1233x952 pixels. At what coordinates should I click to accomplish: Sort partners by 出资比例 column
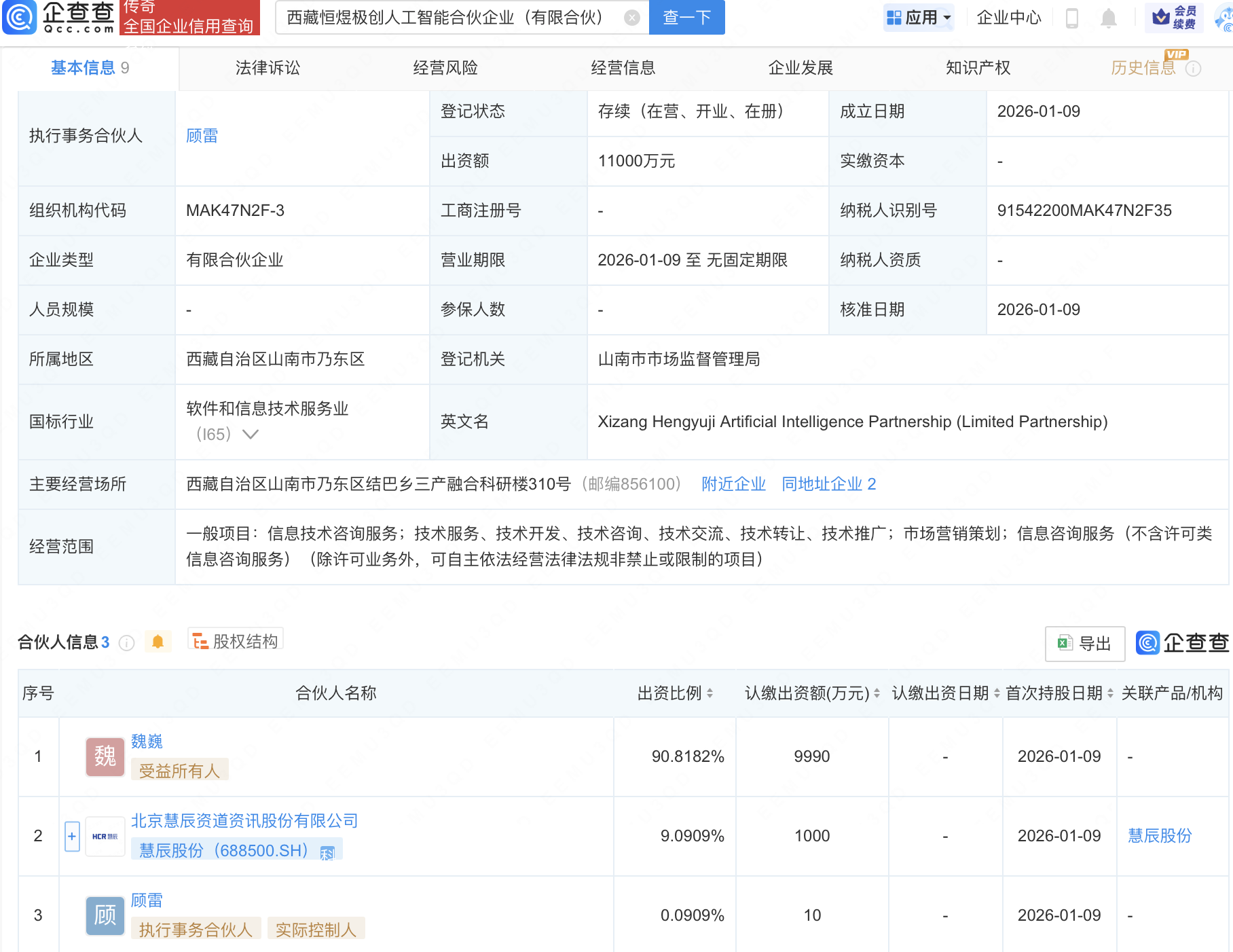click(x=709, y=693)
